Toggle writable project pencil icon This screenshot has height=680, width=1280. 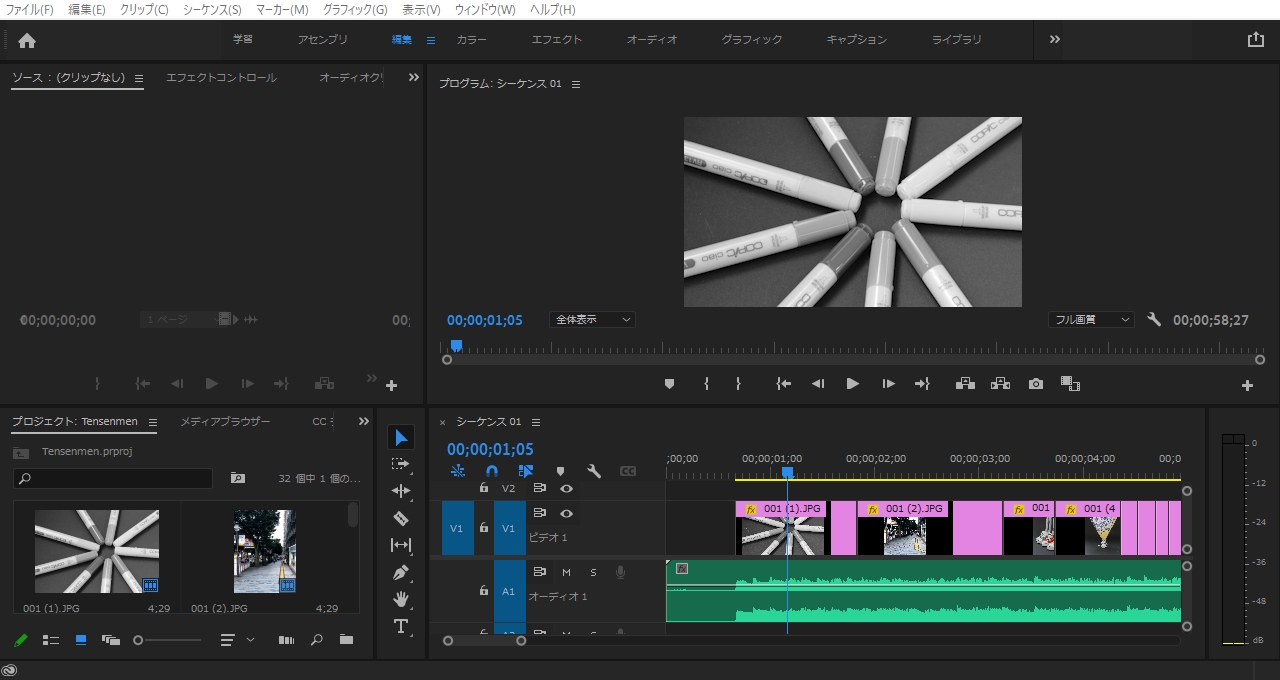tap(21, 640)
